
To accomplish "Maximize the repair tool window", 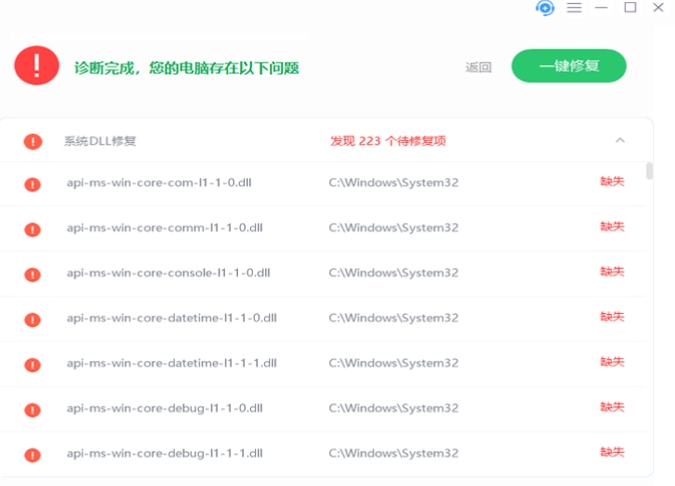I will coord(630,7).
